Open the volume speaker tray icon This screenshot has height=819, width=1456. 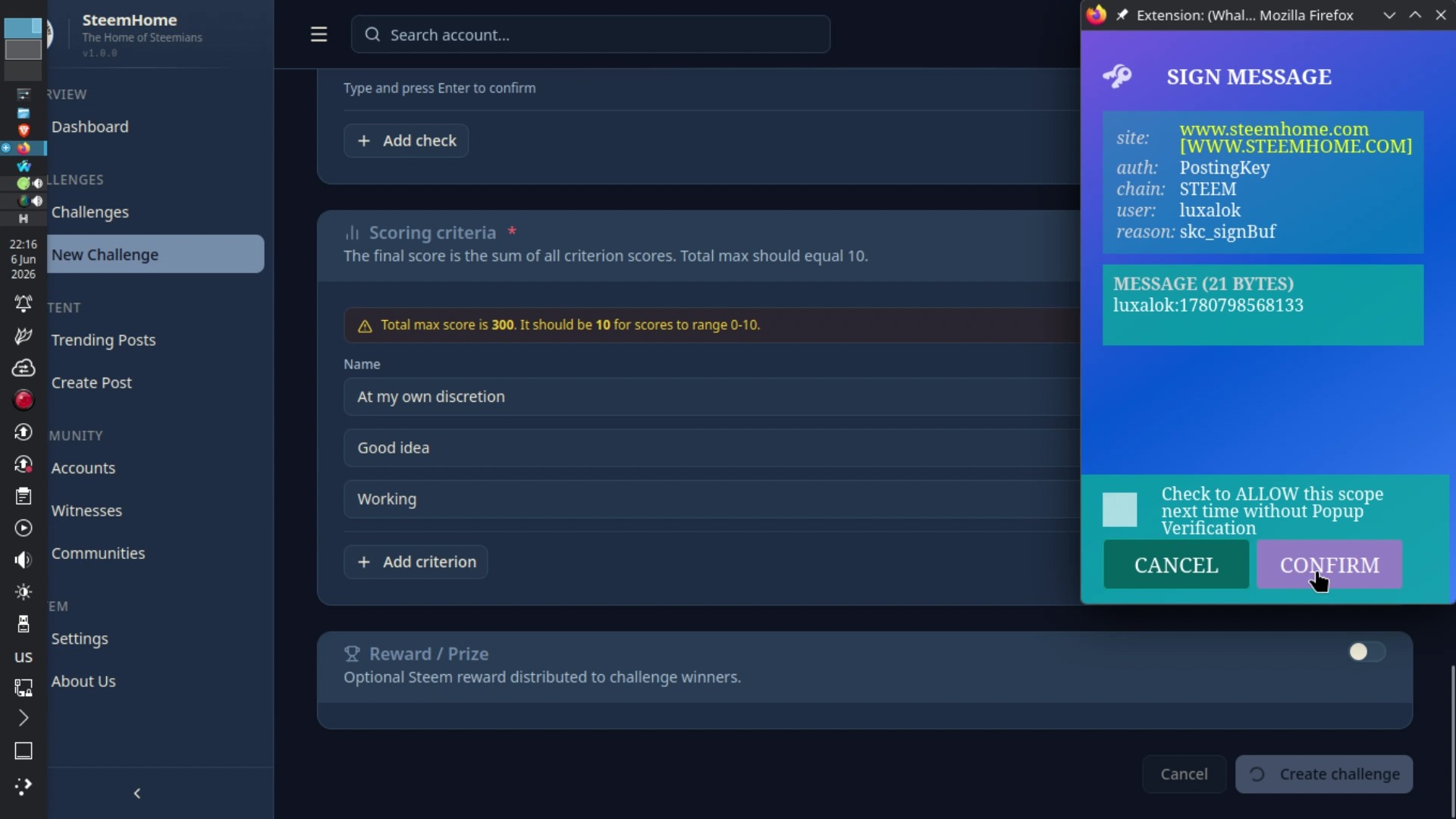24,560
